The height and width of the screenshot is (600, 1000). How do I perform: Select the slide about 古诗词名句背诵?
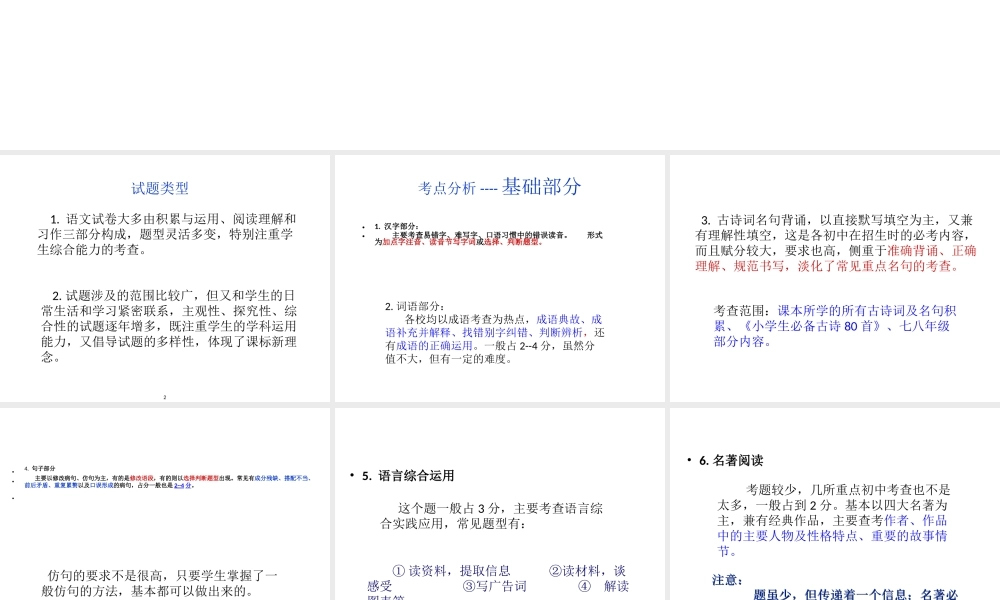(835, 280)
